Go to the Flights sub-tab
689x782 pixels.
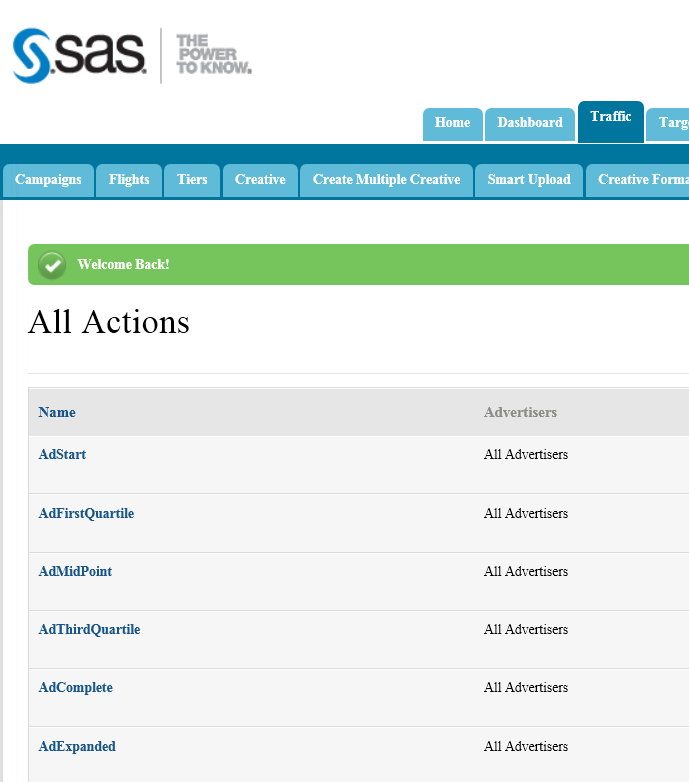[129, 180]
